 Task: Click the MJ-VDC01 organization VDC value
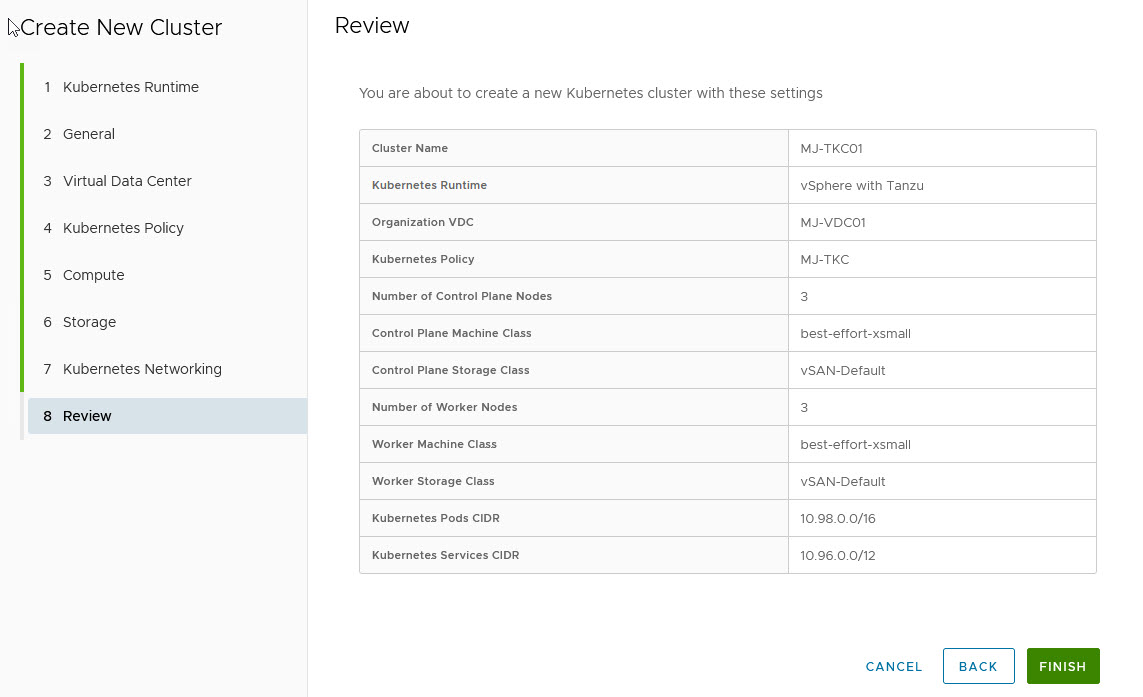pos(832,222)
